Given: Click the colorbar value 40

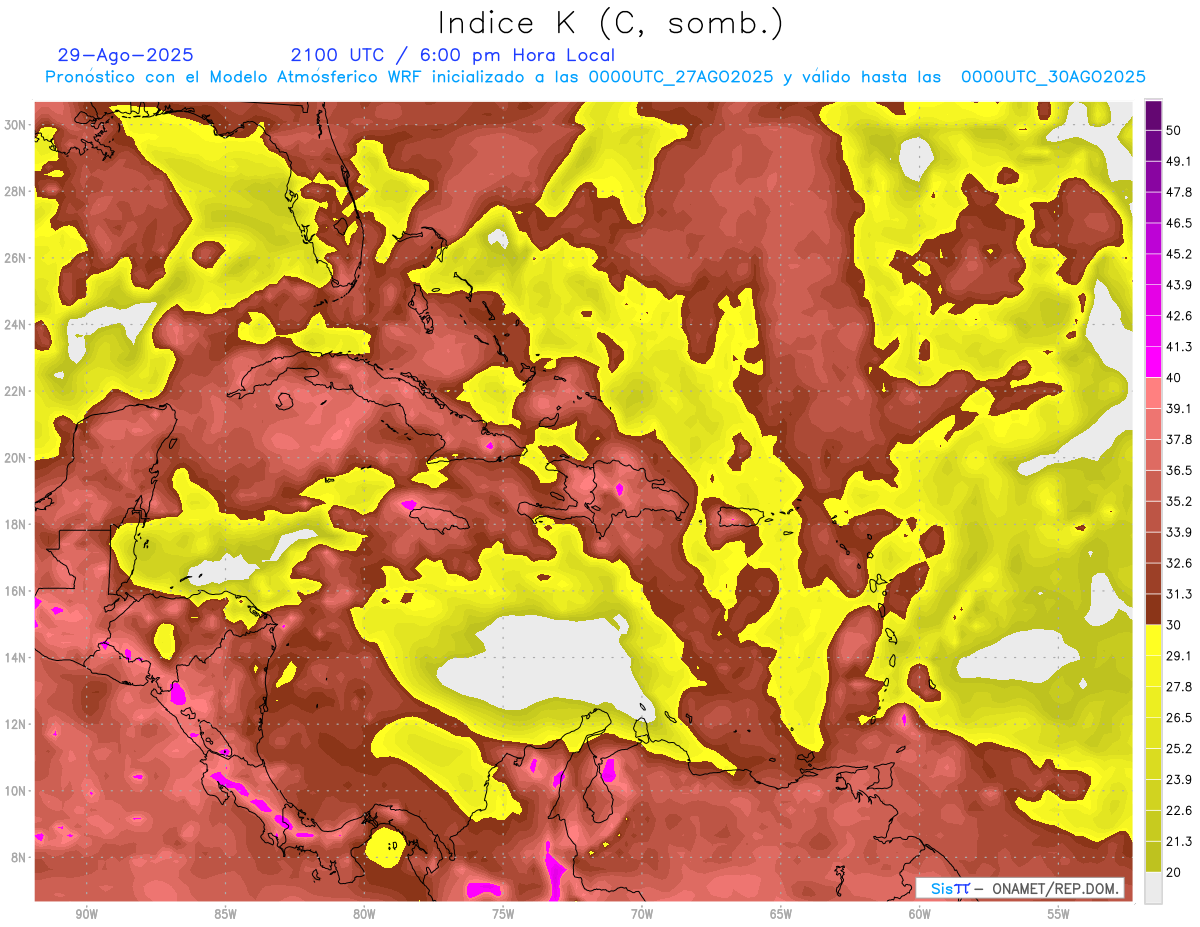Looking at the screenshot, I should tap(1175, 378).
